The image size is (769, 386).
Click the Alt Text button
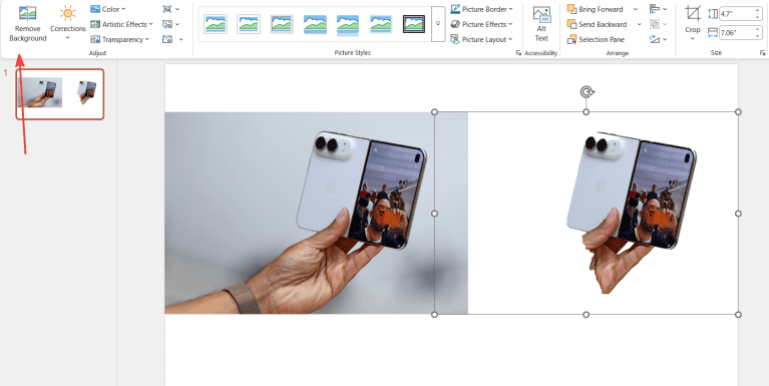point(541,24)
